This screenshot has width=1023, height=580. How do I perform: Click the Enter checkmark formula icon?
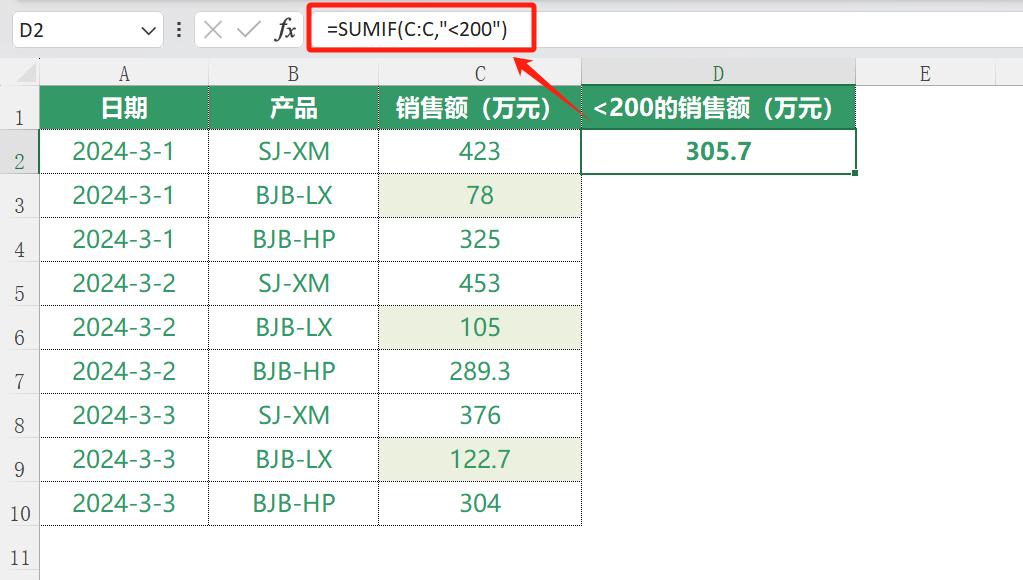tap(249, 29)
